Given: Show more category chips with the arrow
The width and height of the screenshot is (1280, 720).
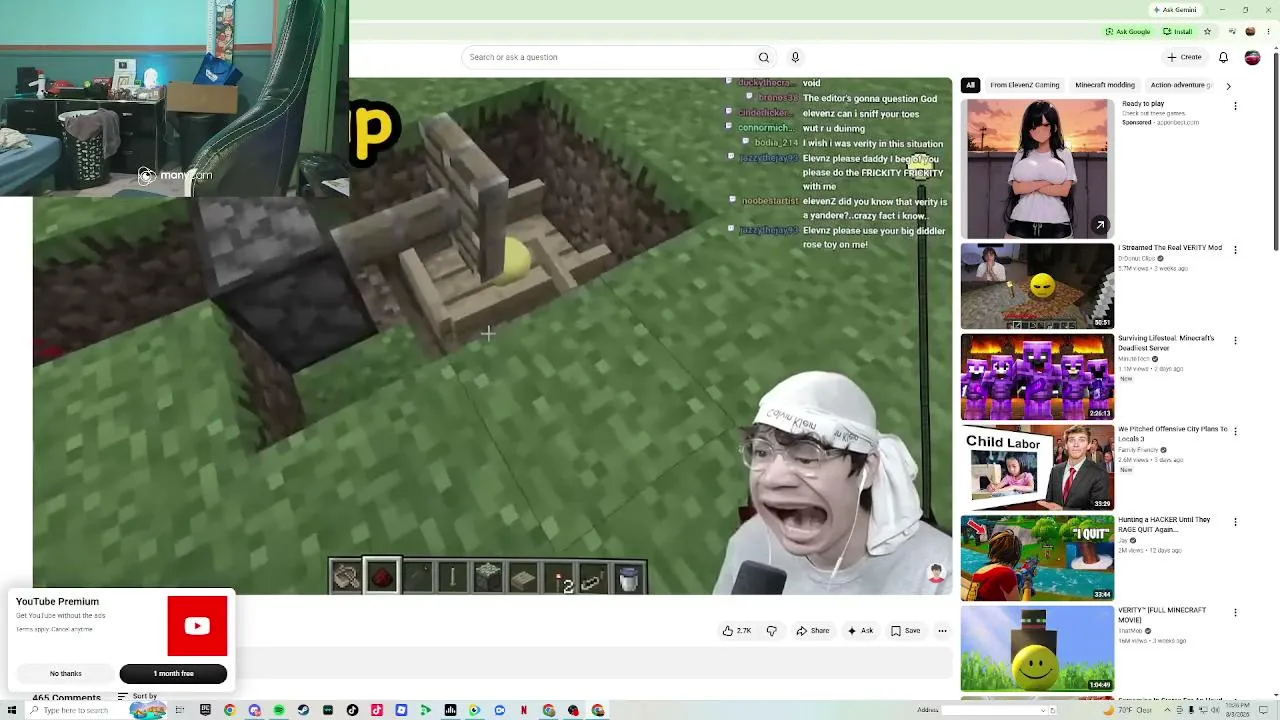Looking at the screenshot, I should click(x=1229, y=86).
